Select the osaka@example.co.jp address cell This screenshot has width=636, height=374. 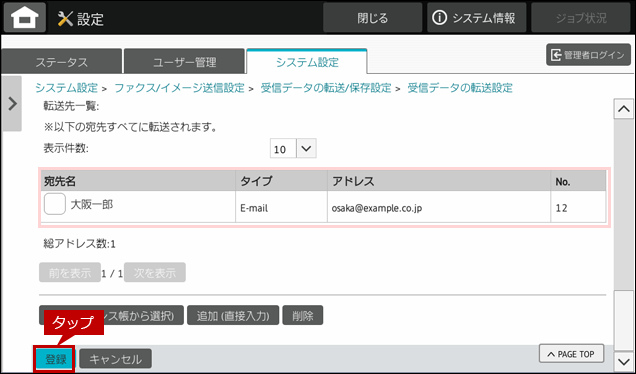[439, 207]
